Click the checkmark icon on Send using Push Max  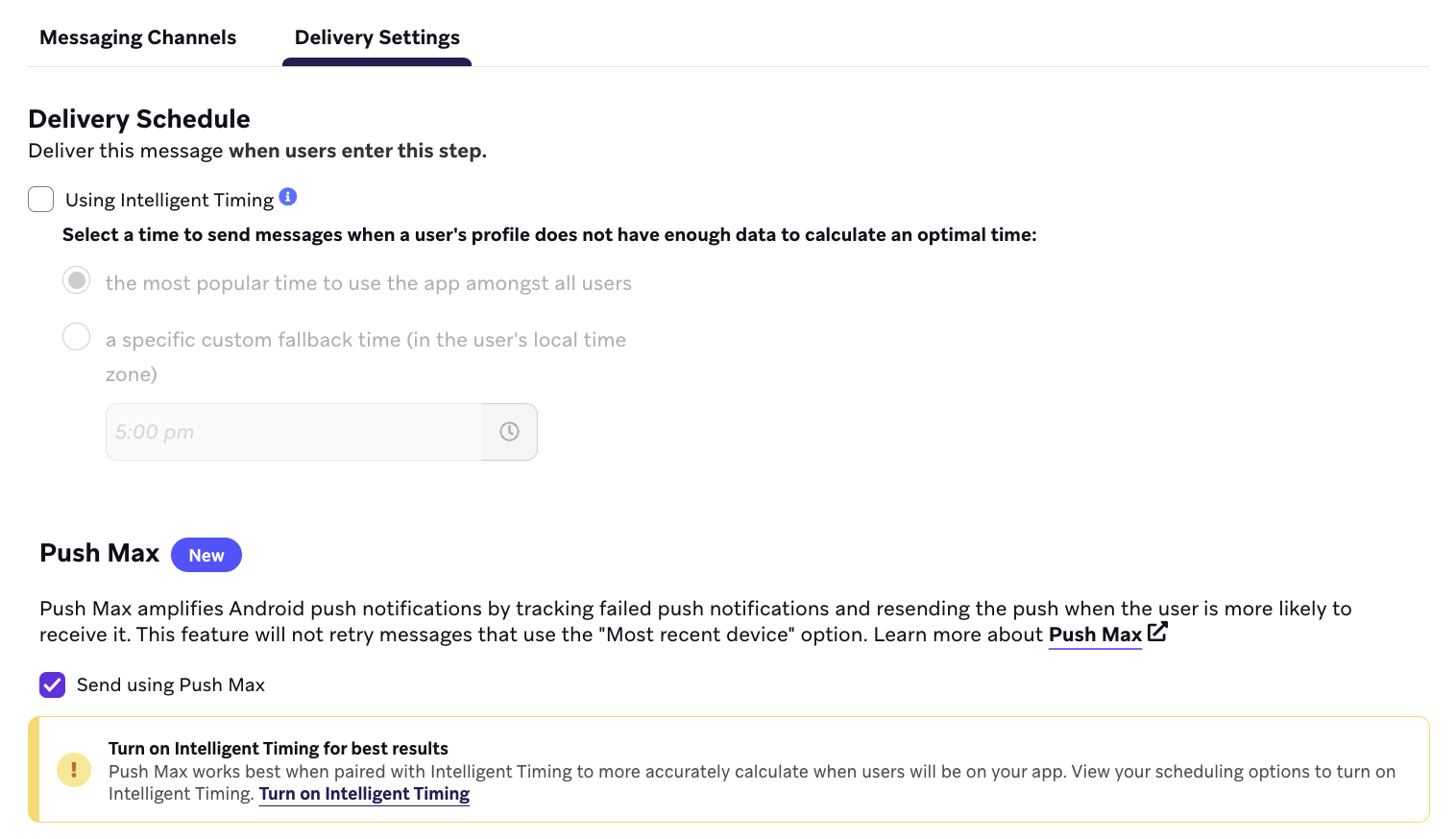52,684
